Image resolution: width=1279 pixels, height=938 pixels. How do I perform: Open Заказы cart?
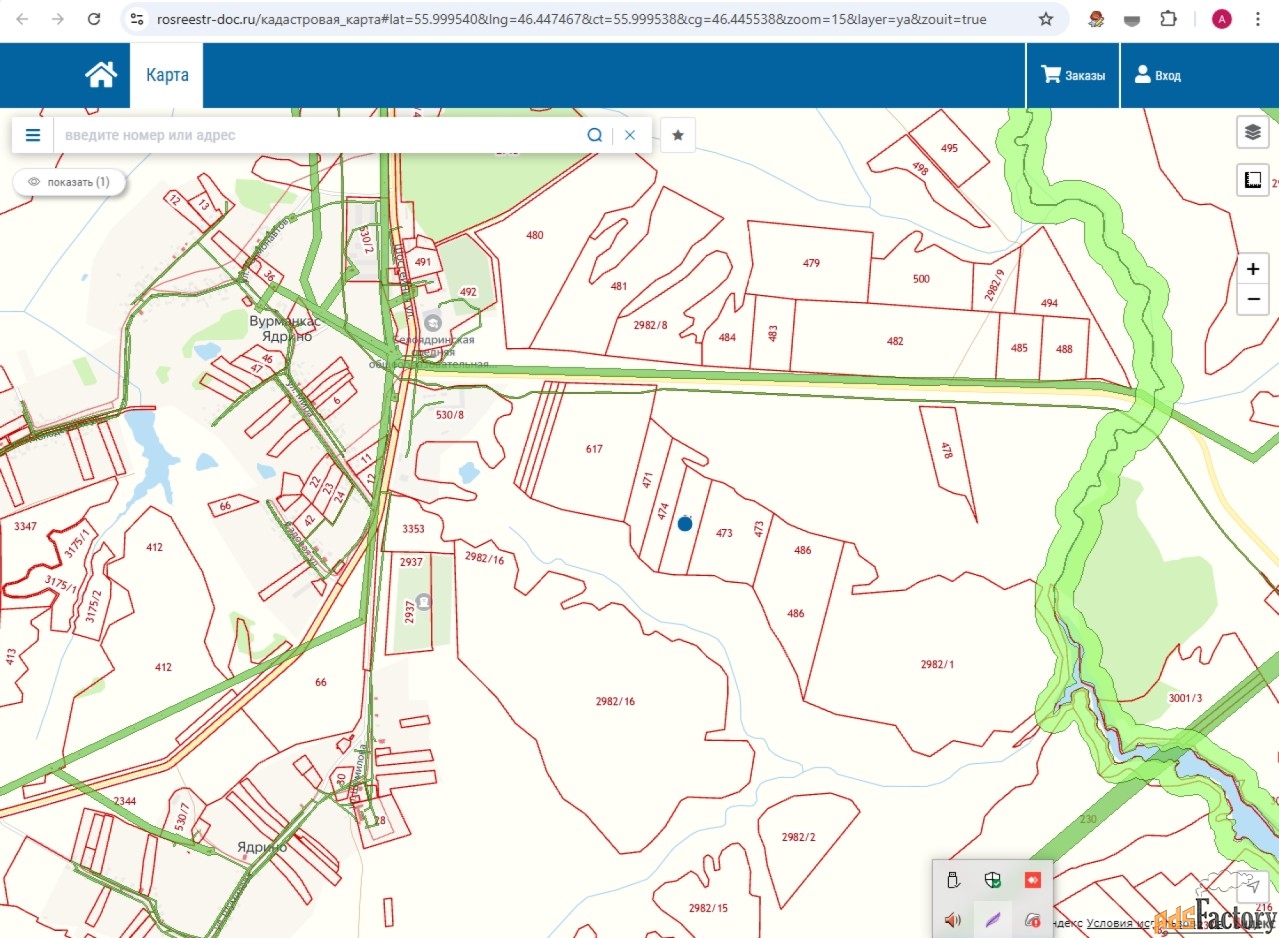point(1073,75)
